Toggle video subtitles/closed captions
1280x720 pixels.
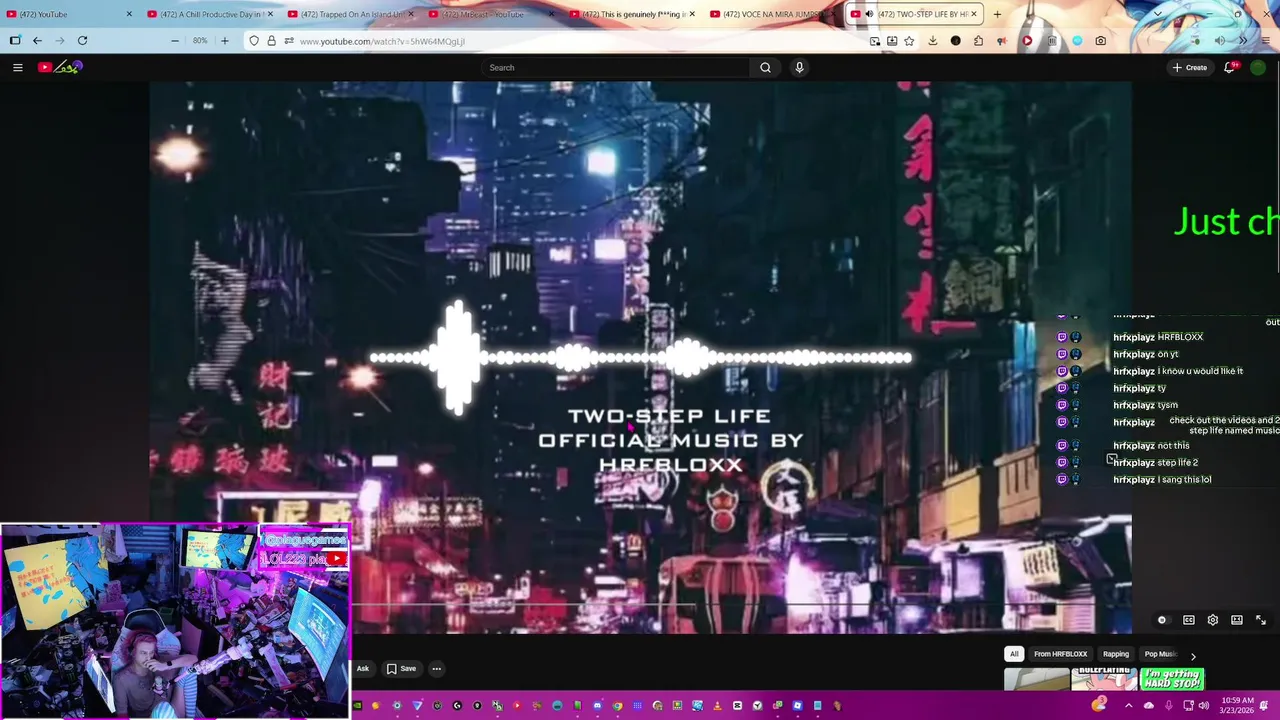point(1189,620)
